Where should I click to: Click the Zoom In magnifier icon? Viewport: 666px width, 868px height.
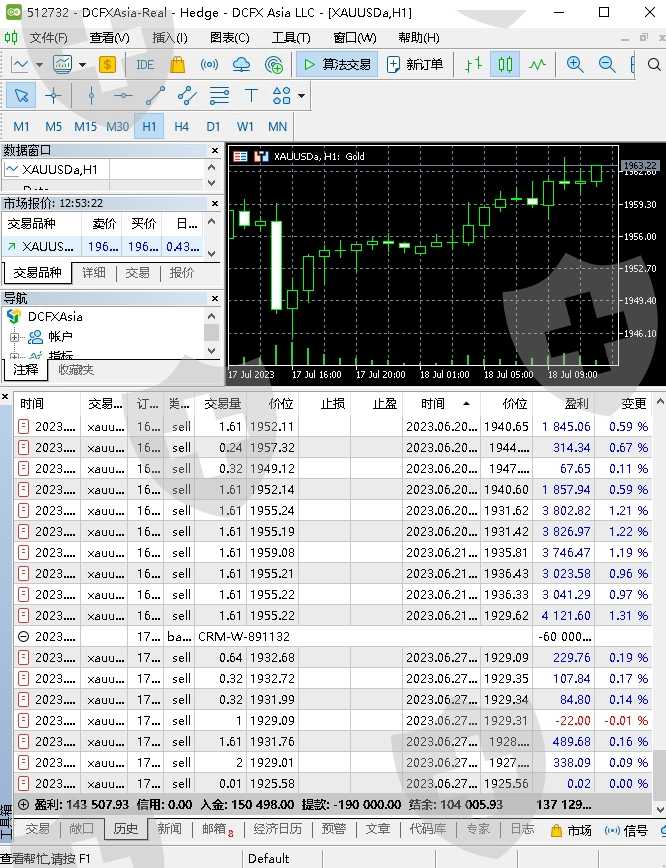[575, 64]
